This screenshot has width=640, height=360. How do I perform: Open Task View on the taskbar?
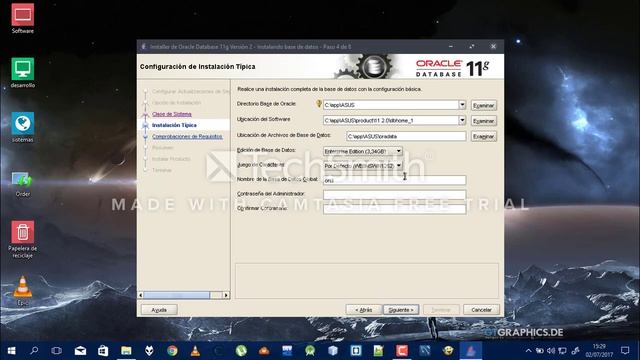coord(57,351)
